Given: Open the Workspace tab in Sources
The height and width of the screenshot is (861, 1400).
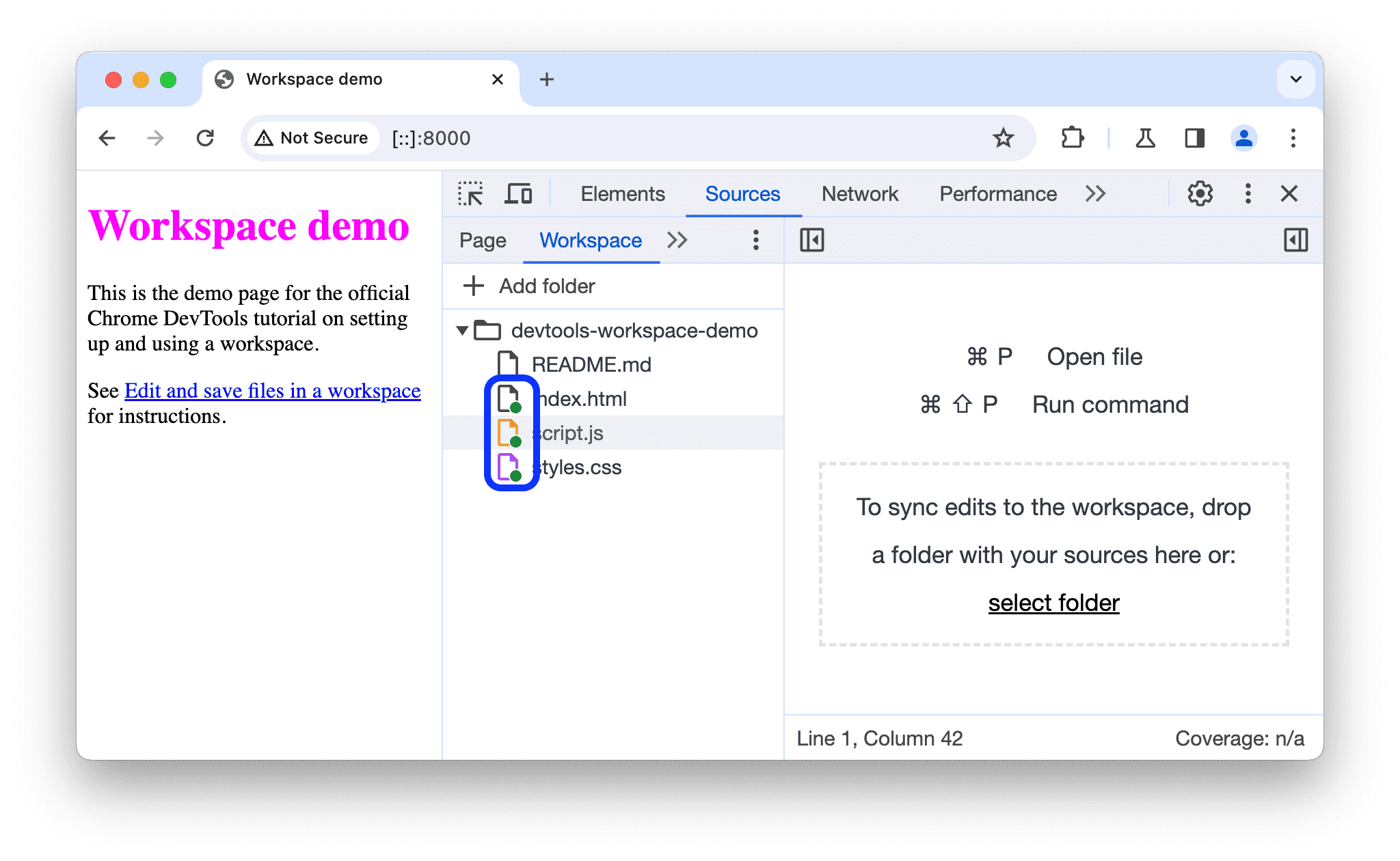Looking at the screenshot, I should coord(590,240).
